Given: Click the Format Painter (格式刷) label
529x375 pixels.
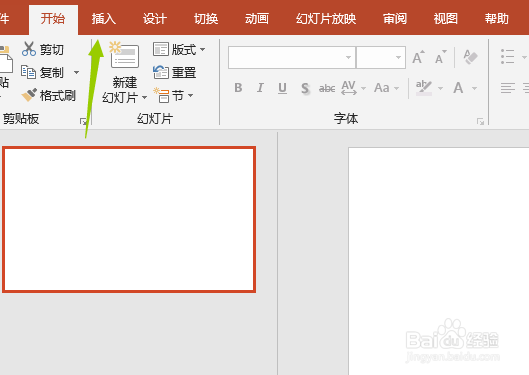Looking at the screenshot, I should click(58, 95).
